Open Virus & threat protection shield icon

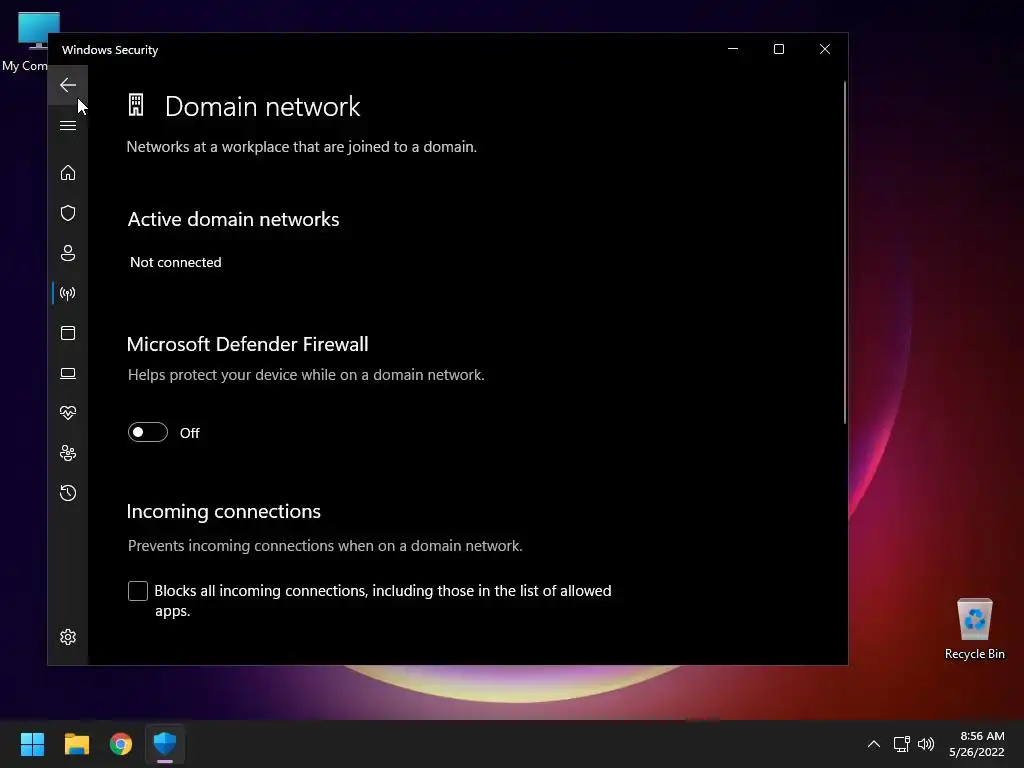click(x=68, y=213)
